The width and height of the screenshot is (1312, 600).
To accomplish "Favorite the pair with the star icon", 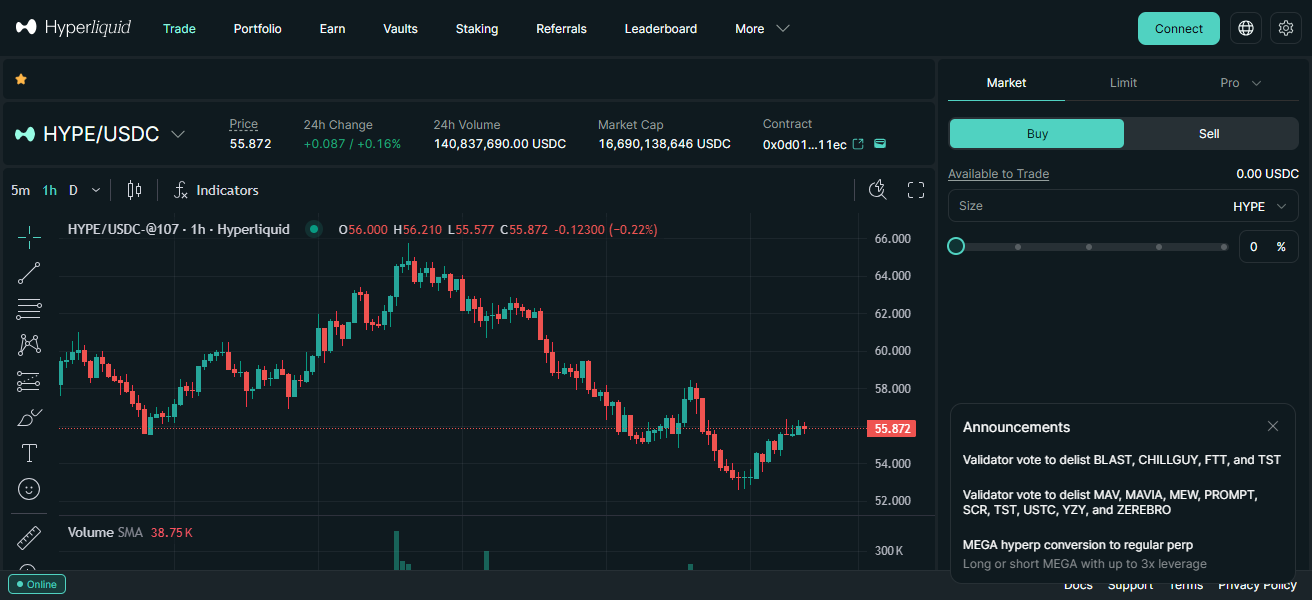I will tap(21, 79).
